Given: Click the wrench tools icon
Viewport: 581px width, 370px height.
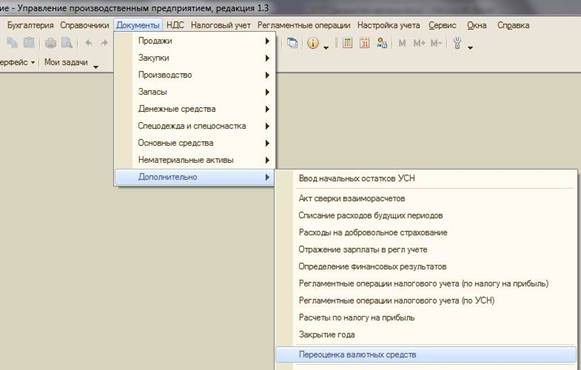Looking at the screenshot, I should click(x=458, y=43).
